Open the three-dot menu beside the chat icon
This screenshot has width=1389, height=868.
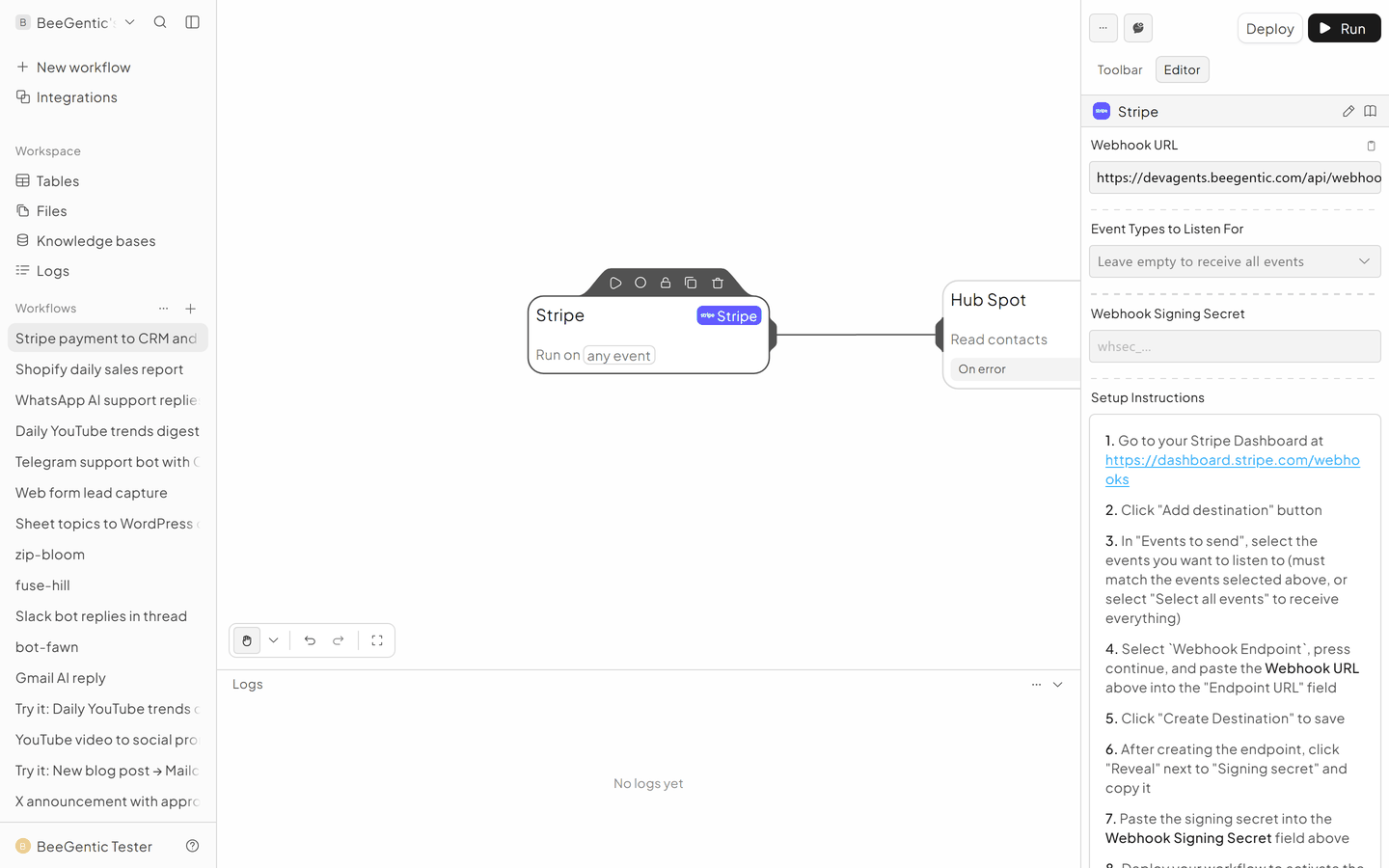coord(1103,28)
